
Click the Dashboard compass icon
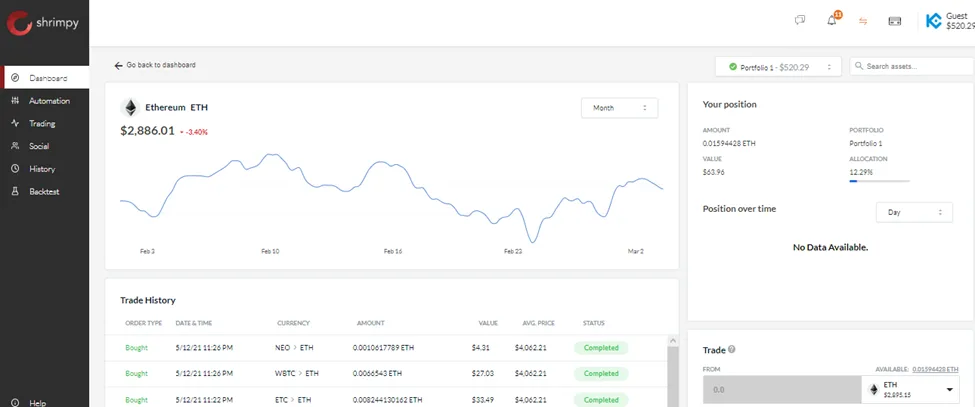point(15,78)
